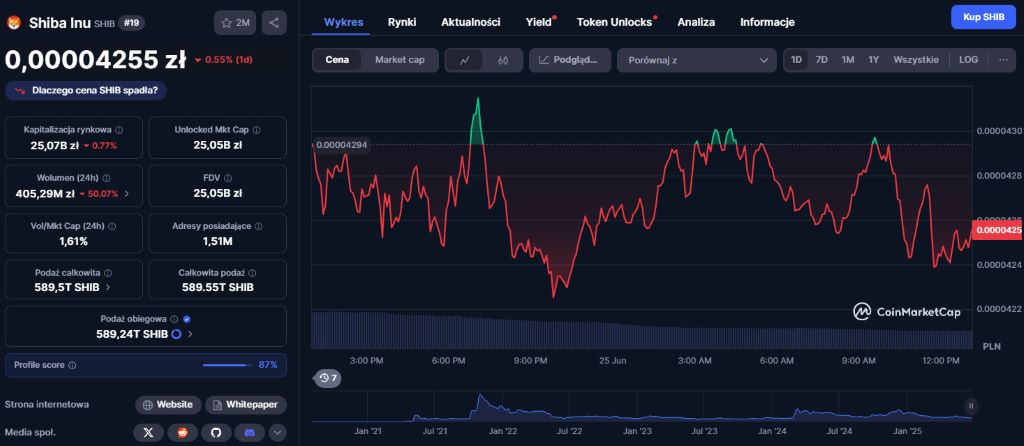This screenshot has width=1024, height=446.
Task: Open the Analiza tab
Action: click(x=696, y=22)
